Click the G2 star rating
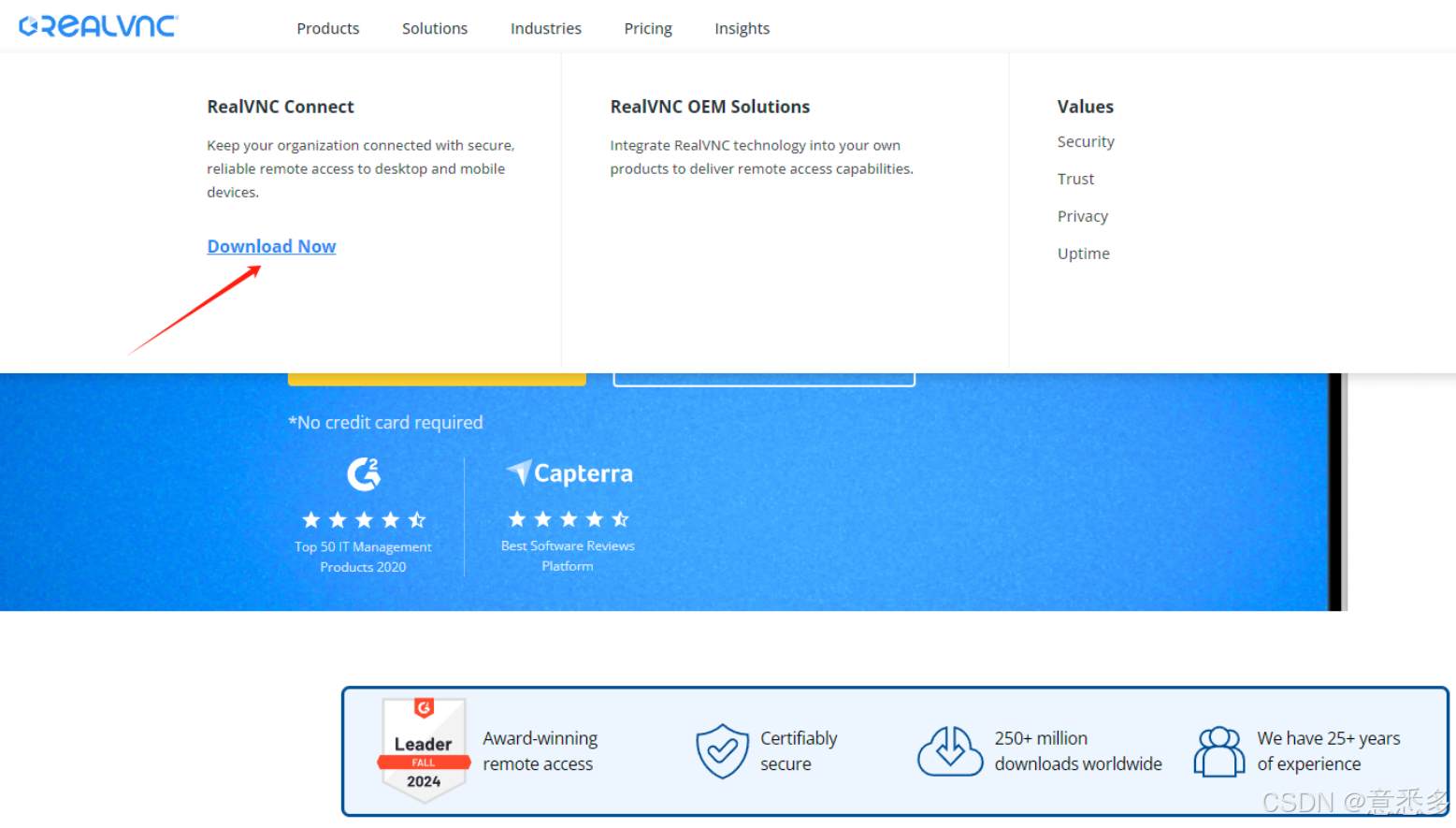The height and width of the screenshot is (828, 1456). click(364, 519)
